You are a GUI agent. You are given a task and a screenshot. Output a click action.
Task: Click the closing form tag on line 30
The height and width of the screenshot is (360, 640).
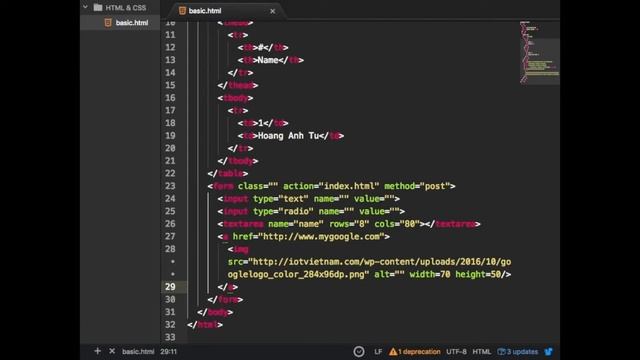(x=225, y=300)
